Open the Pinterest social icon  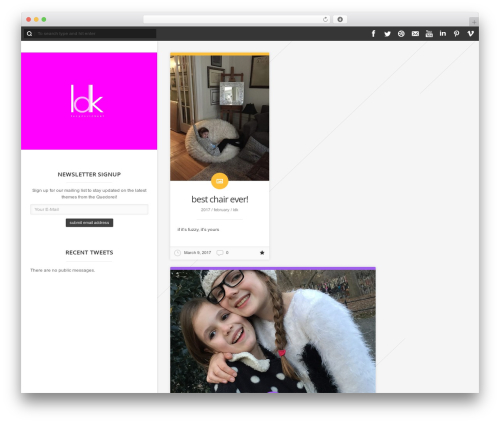coord(456,34)
